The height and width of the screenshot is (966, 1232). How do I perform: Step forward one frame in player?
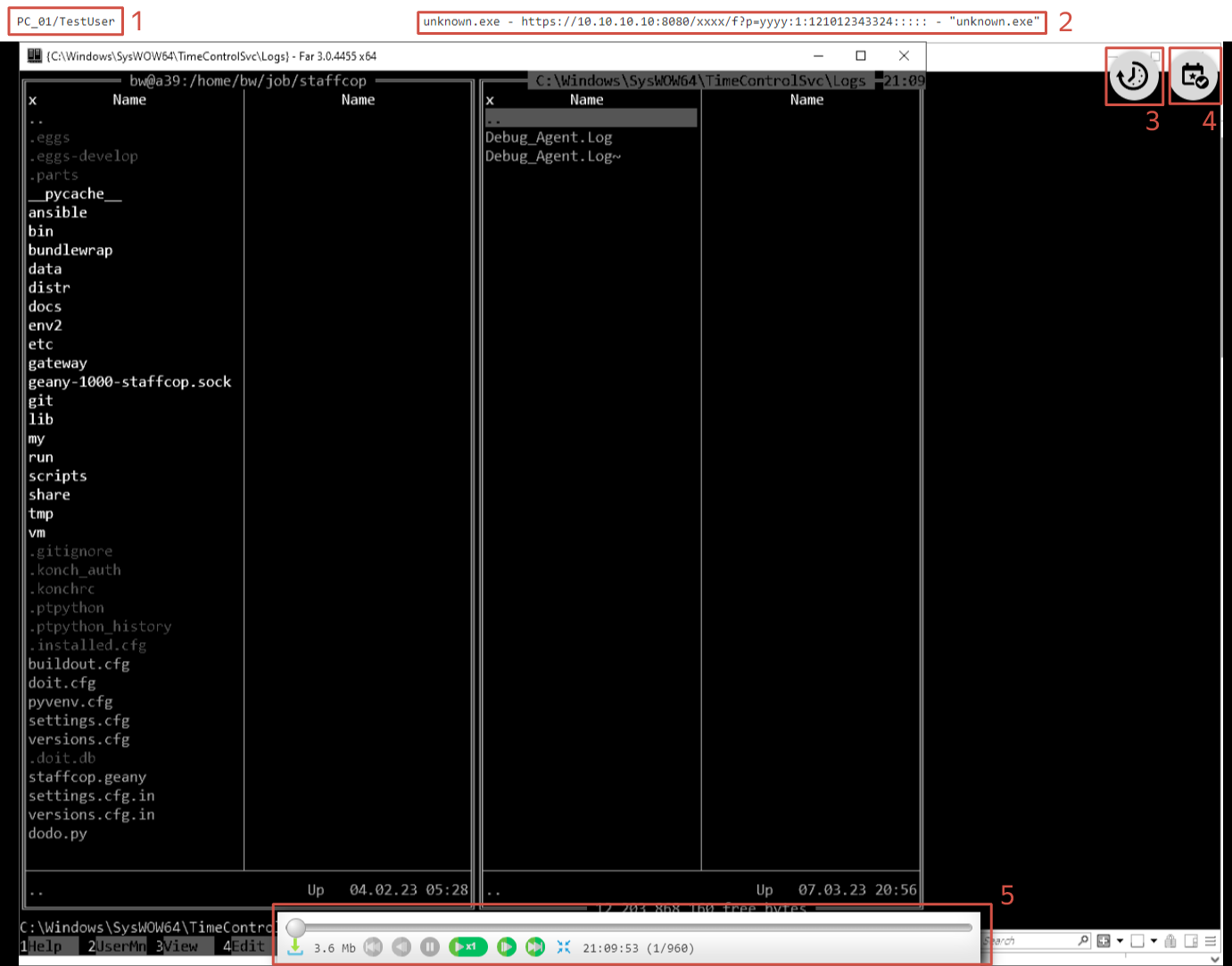[507, 947]
